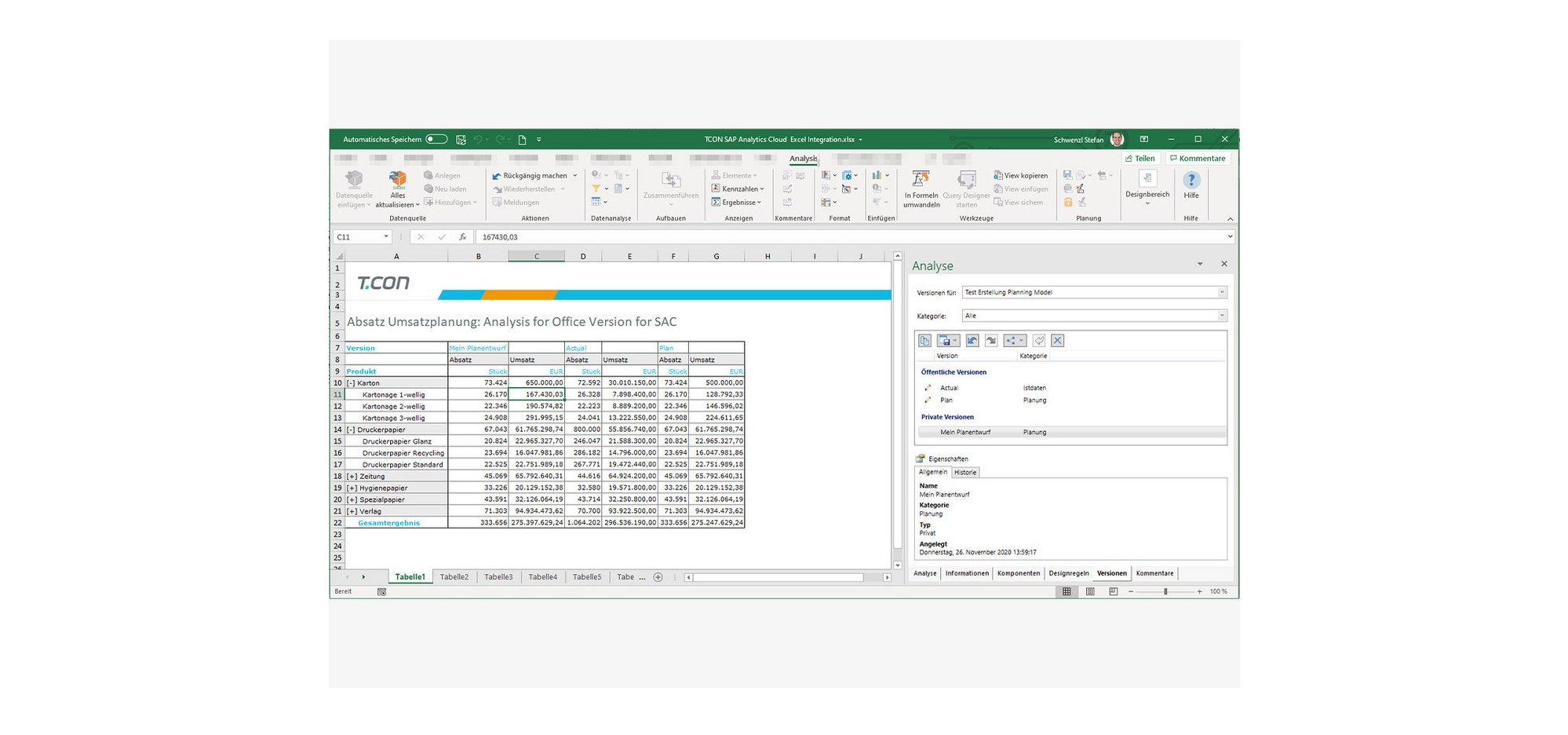
Task: Click the undo arrow icon in the versions toolbar
Action: tap(972, 341)
